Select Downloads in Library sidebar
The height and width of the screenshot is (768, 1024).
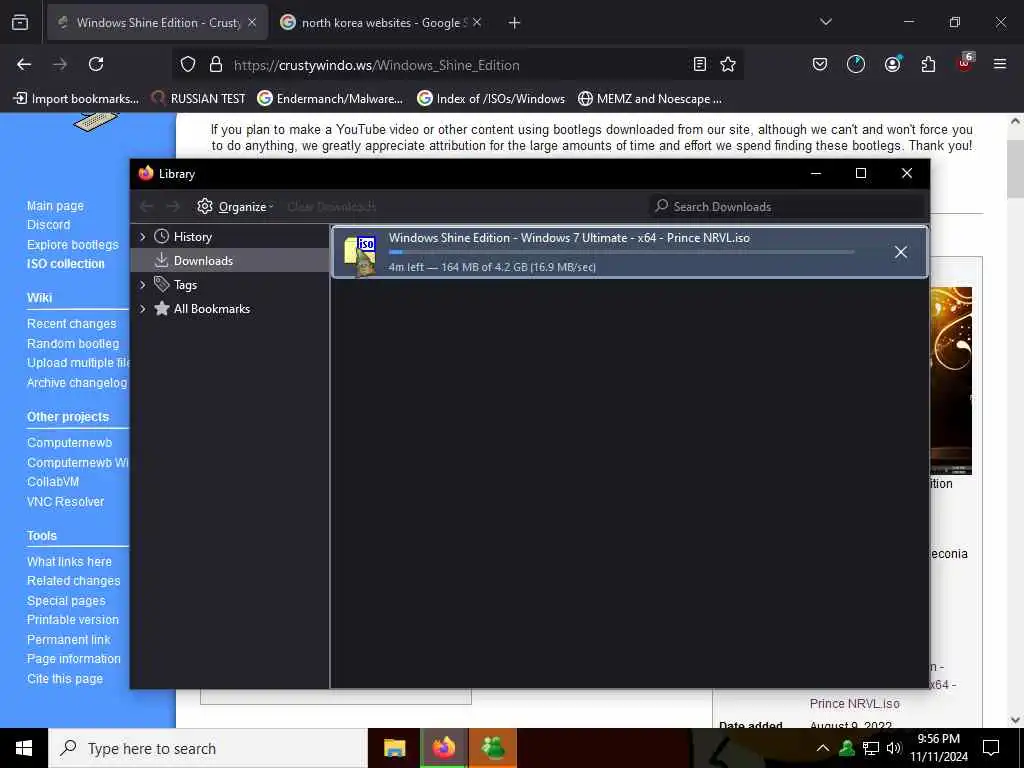click(x=202, y=261)
